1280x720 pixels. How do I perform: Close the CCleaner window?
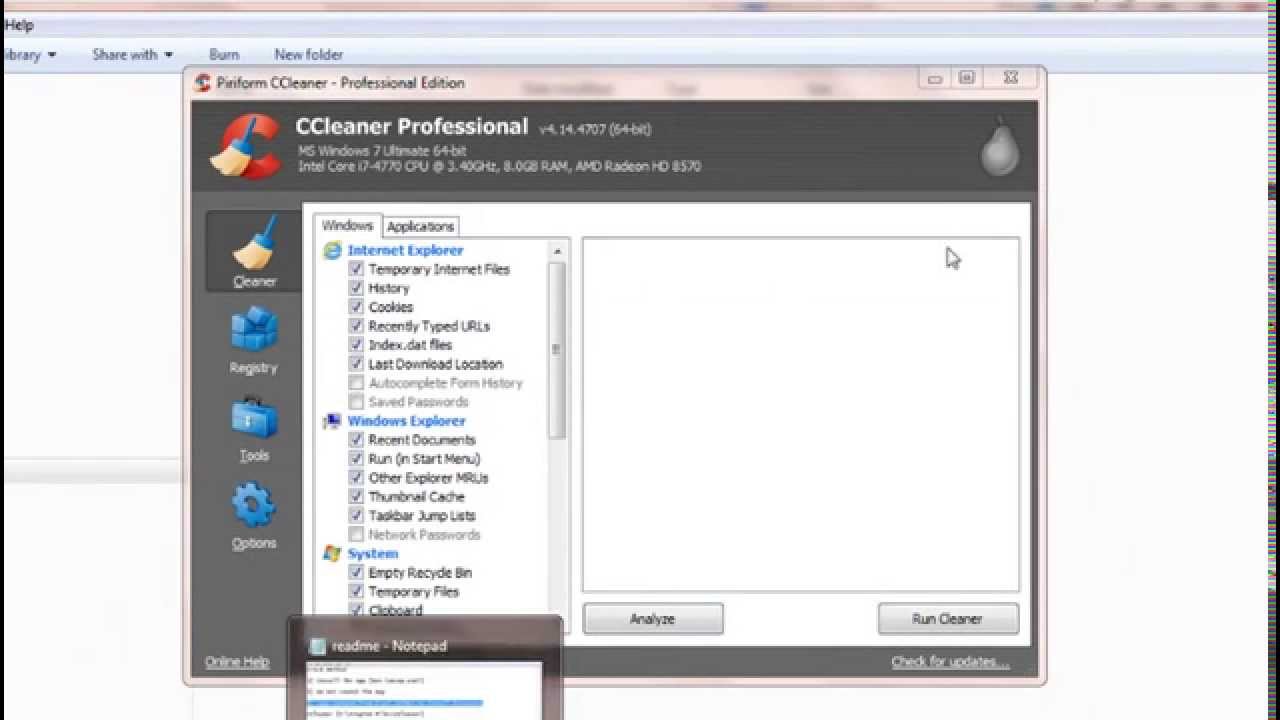(1011, 78)
